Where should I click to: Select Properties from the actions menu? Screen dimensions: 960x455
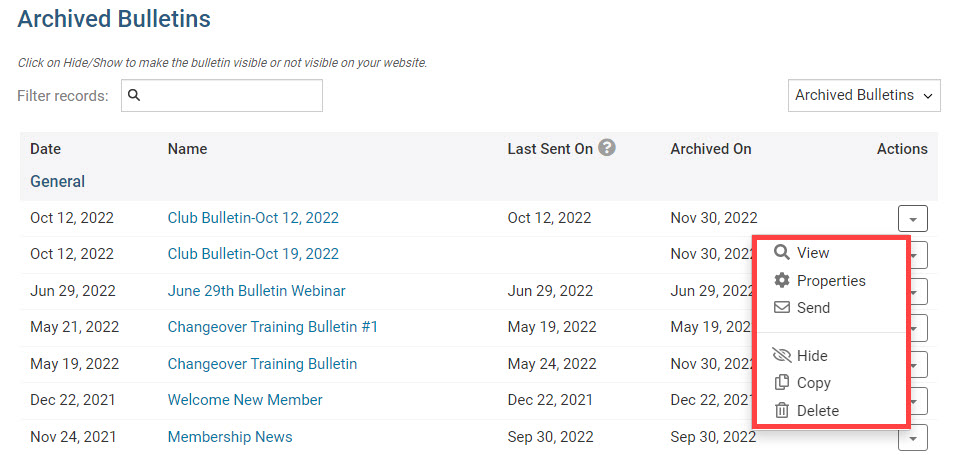tap(831, 281)
